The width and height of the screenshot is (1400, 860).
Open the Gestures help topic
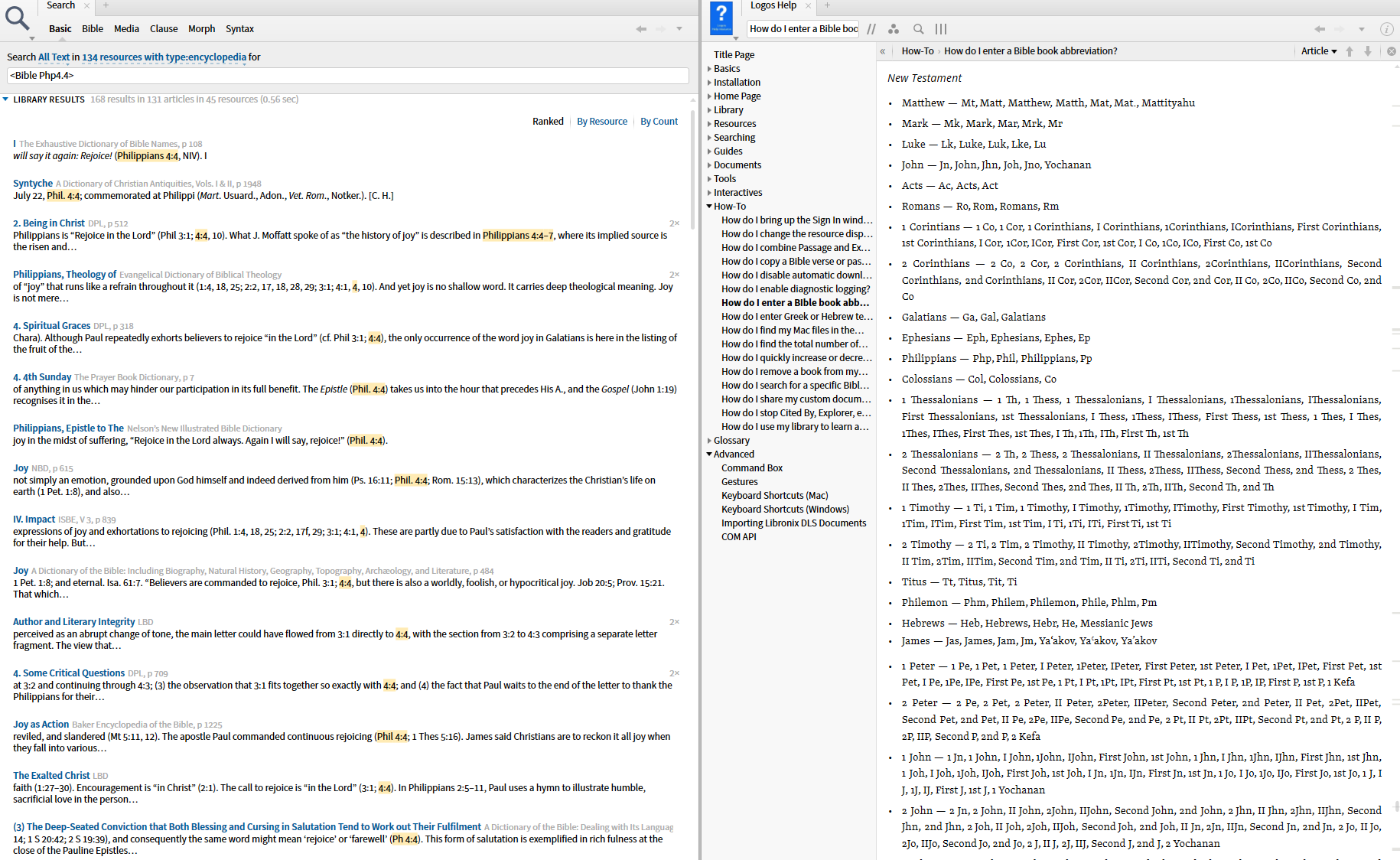pyautogui.click(x=739, y=482)
